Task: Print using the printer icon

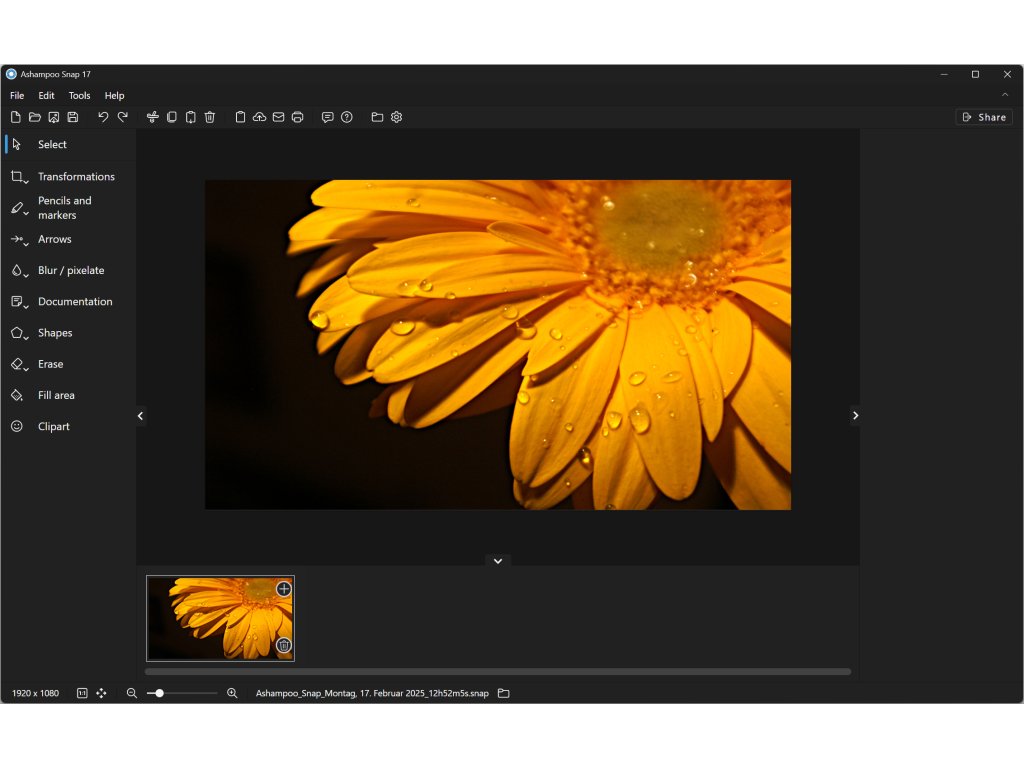Action: (x=298, y=117)
